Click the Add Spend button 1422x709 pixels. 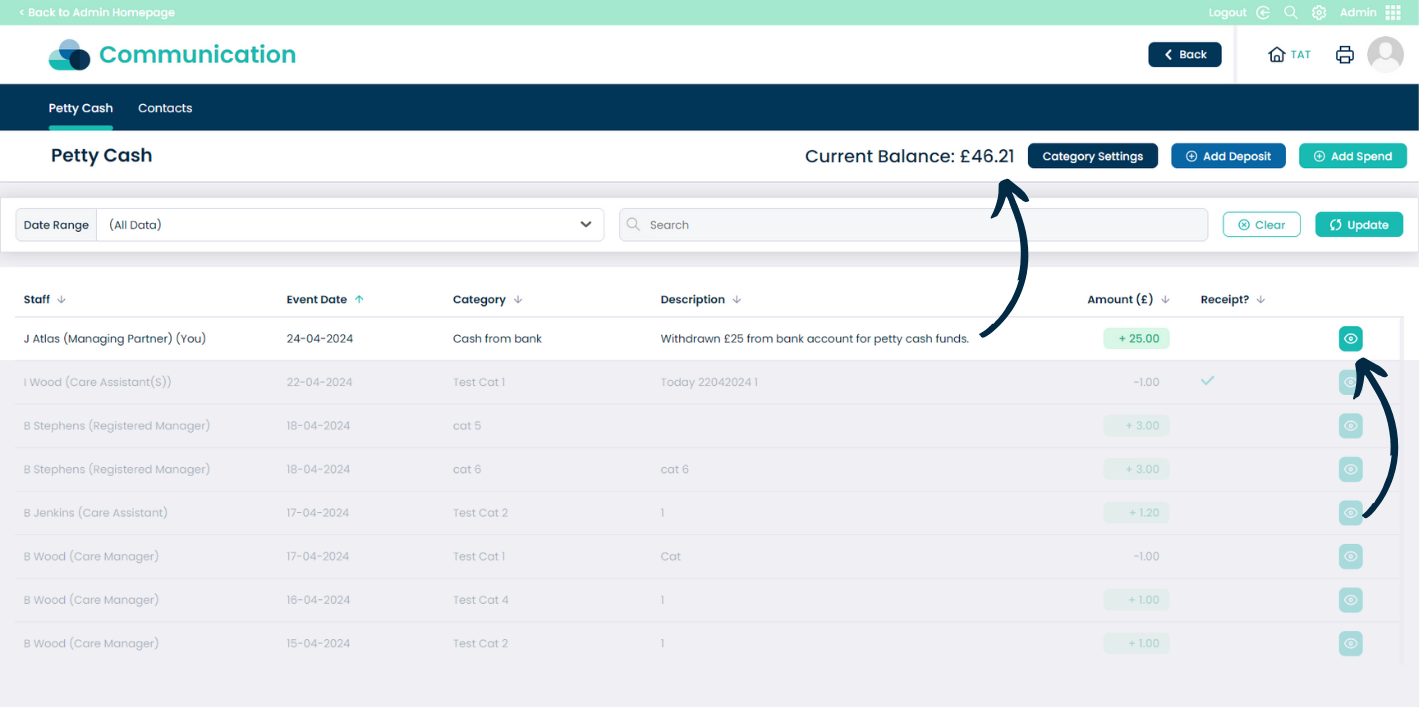click(1353, 156)
